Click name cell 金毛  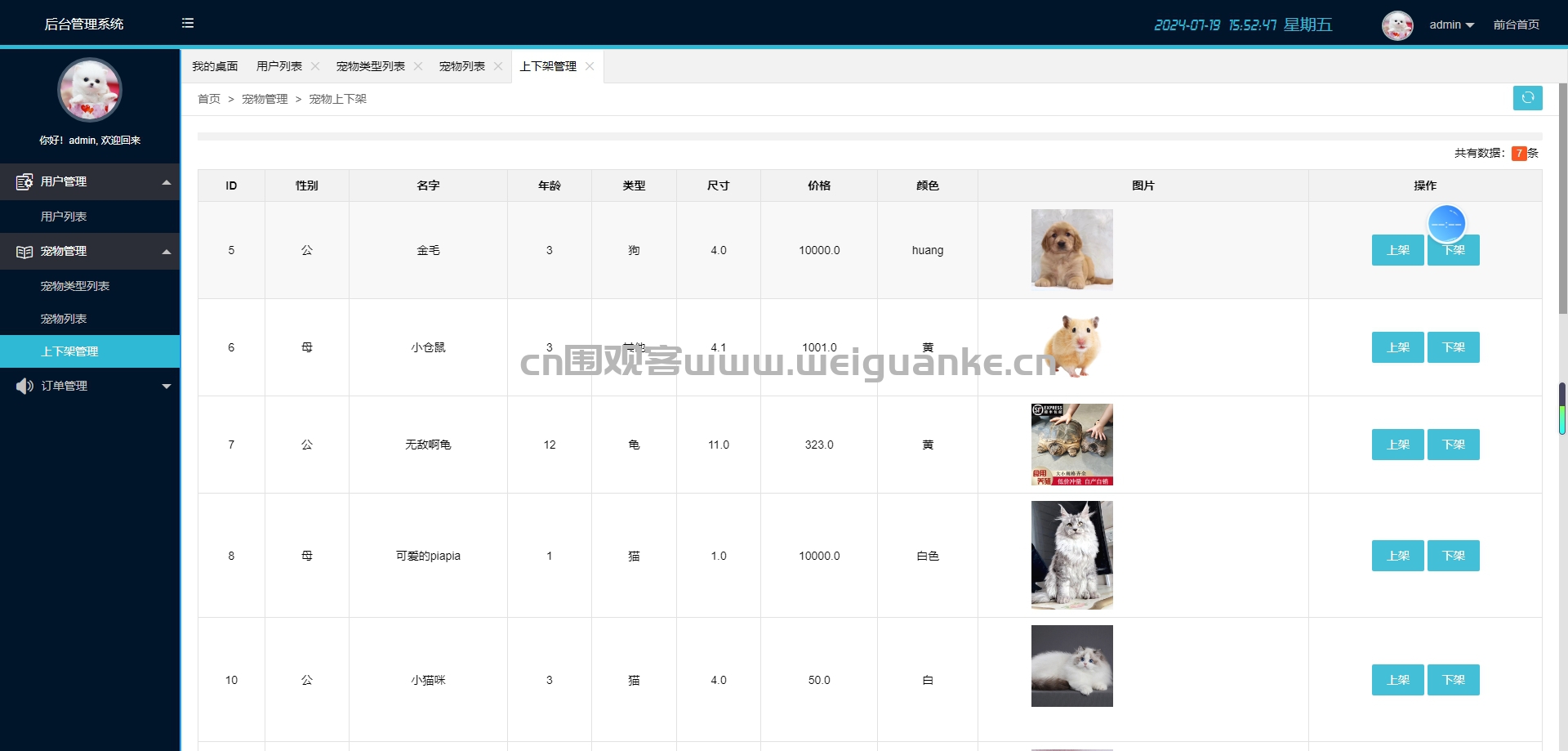click(x=428, y=250)
